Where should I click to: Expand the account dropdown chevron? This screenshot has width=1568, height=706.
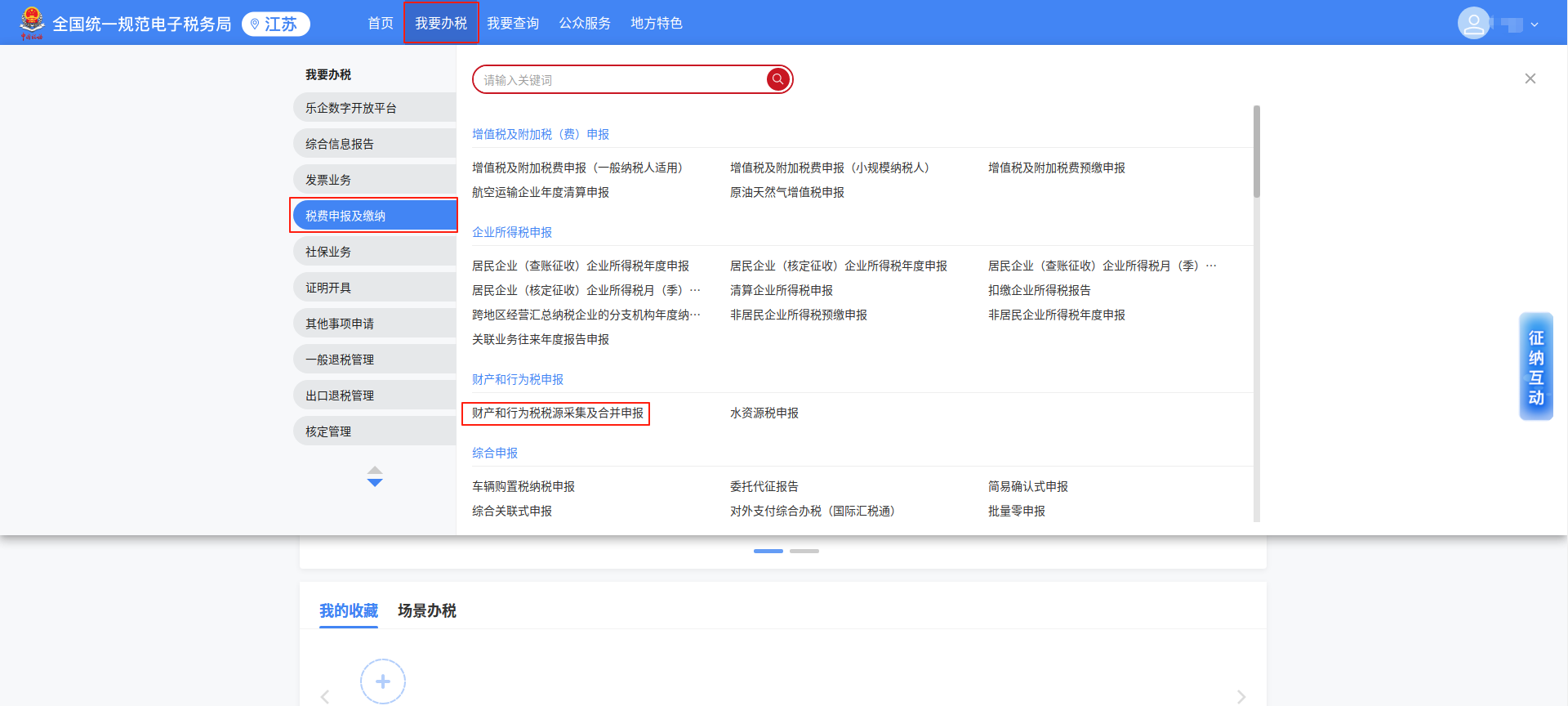pyautogui.click(x=1535, y=25)
